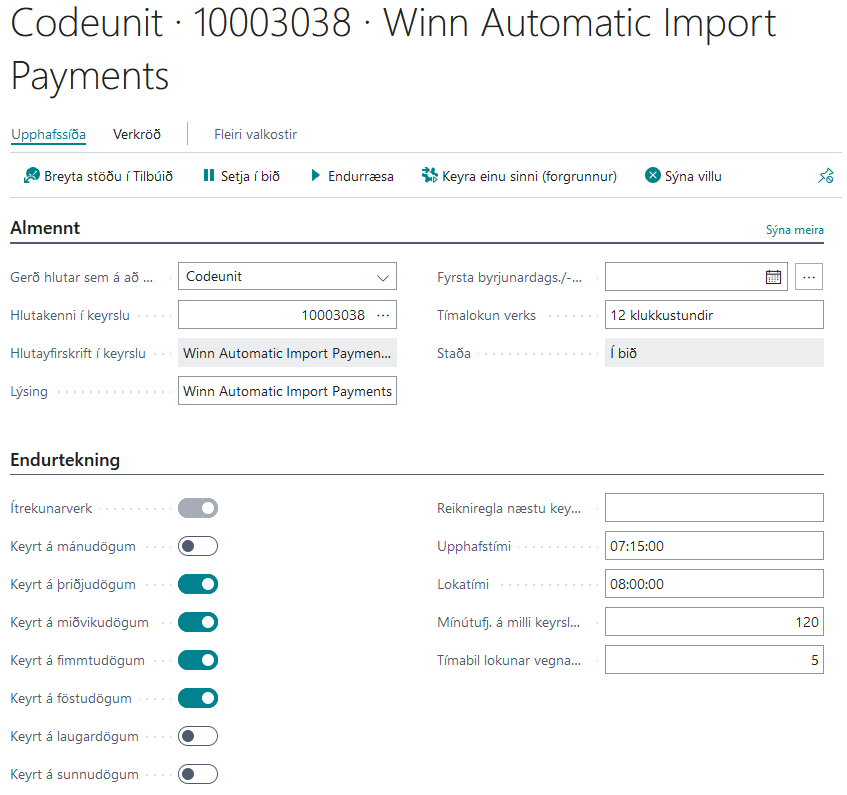The image size is (847, 795).
Task: Expand section with Sýna meira
Action: click(x=794, y=230)
